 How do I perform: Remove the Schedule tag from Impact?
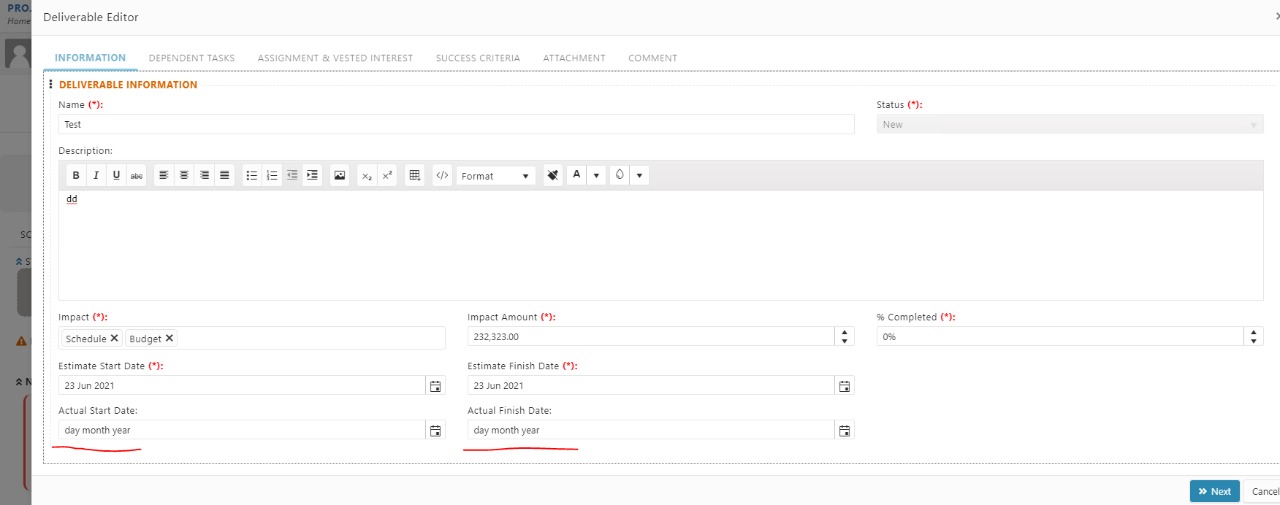(x=114, y=338)
